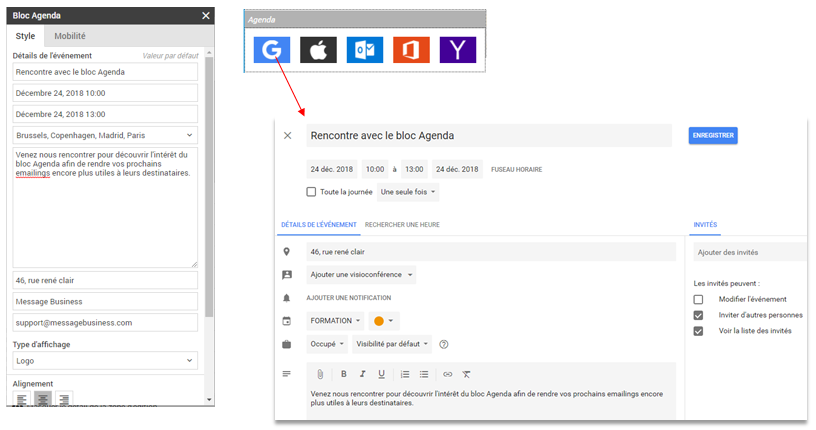Image resolution: width=816 pixels, height=430 pixels.
Task: Select center alignment in Bloc Agenda
Action: [43, 399]
